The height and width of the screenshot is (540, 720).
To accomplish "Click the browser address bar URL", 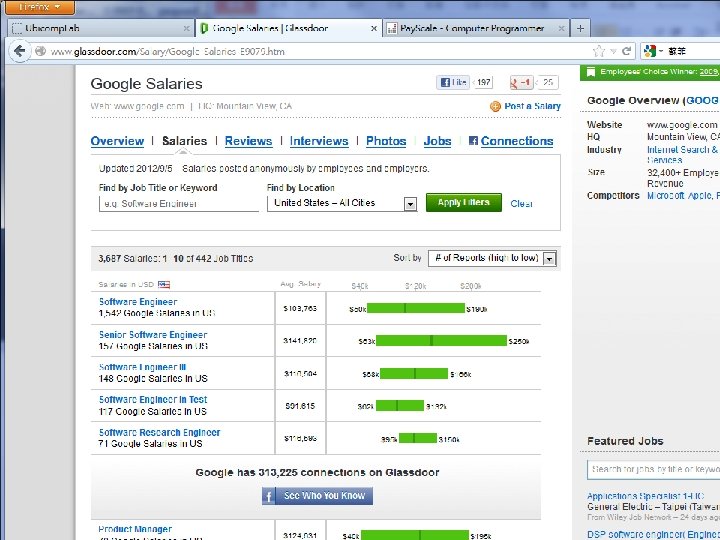I will (168, 51).
